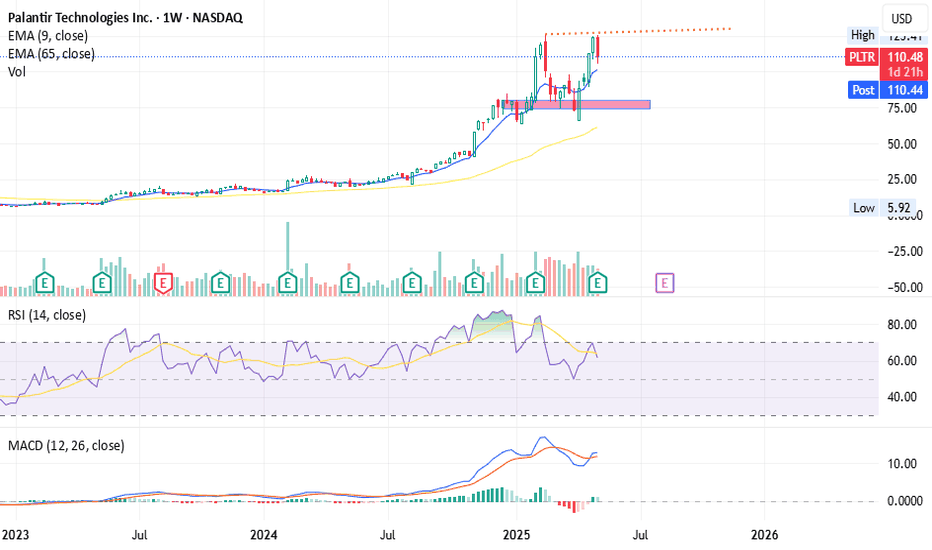Screen dimensions: 932x550
Task: Click the Low 5.92 price label
Action: coord(882,208)
